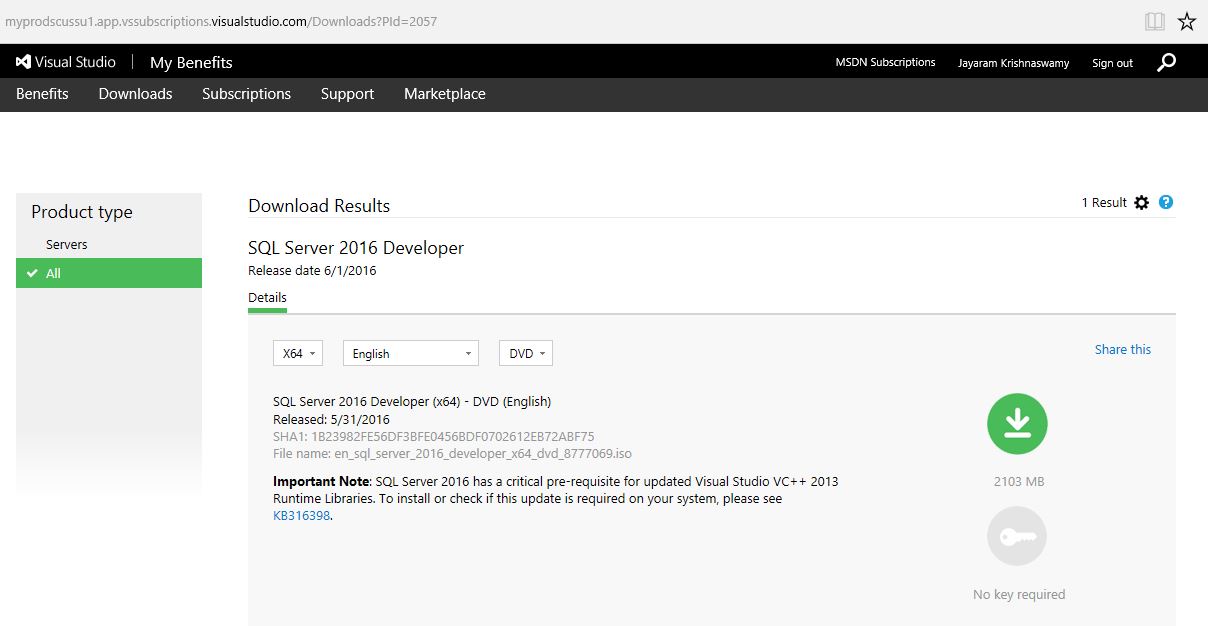Click the Download Results heading
This screenshot has height=626, width=1208.
(x=319, y=205)
